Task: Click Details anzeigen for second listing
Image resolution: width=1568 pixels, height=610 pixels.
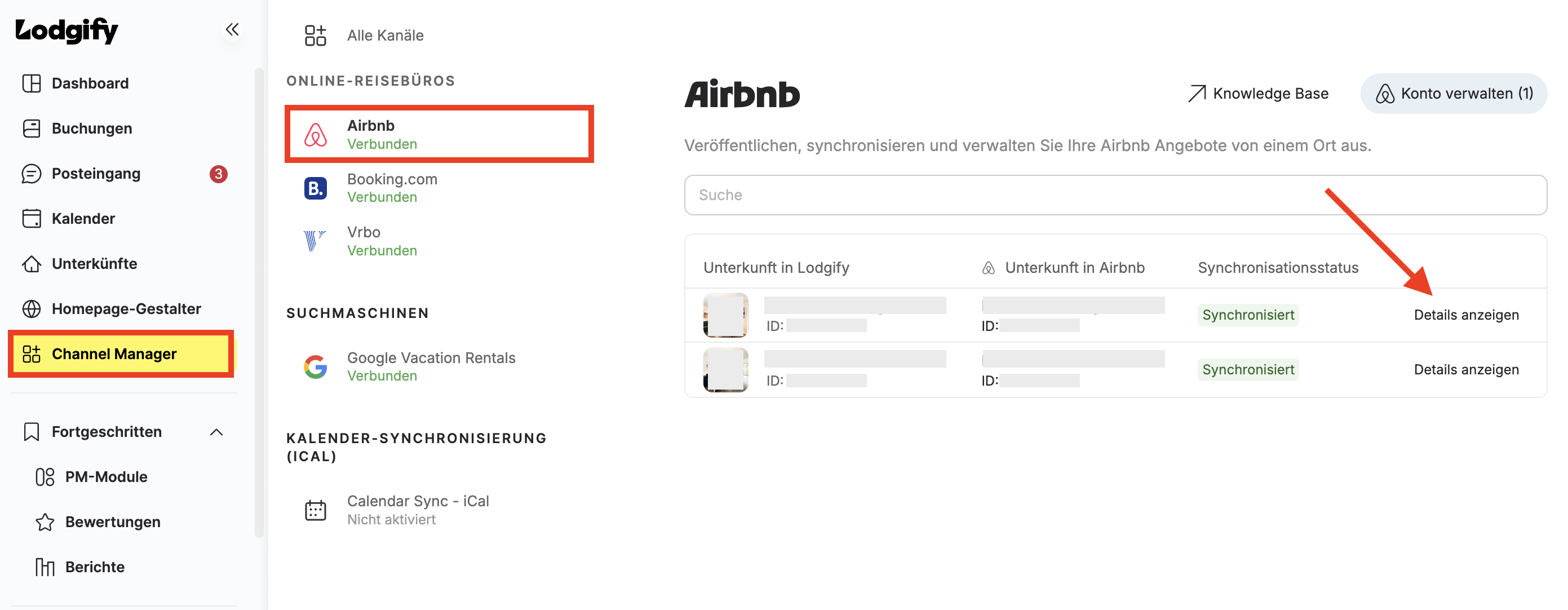Action: coord(1466,369)
